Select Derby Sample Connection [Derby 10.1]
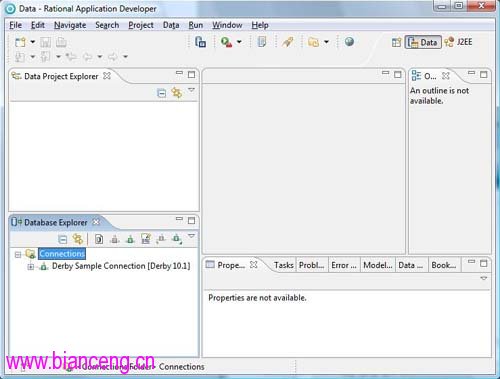The height and width of the screenshot is (379, 500). [x=121, y=266]
